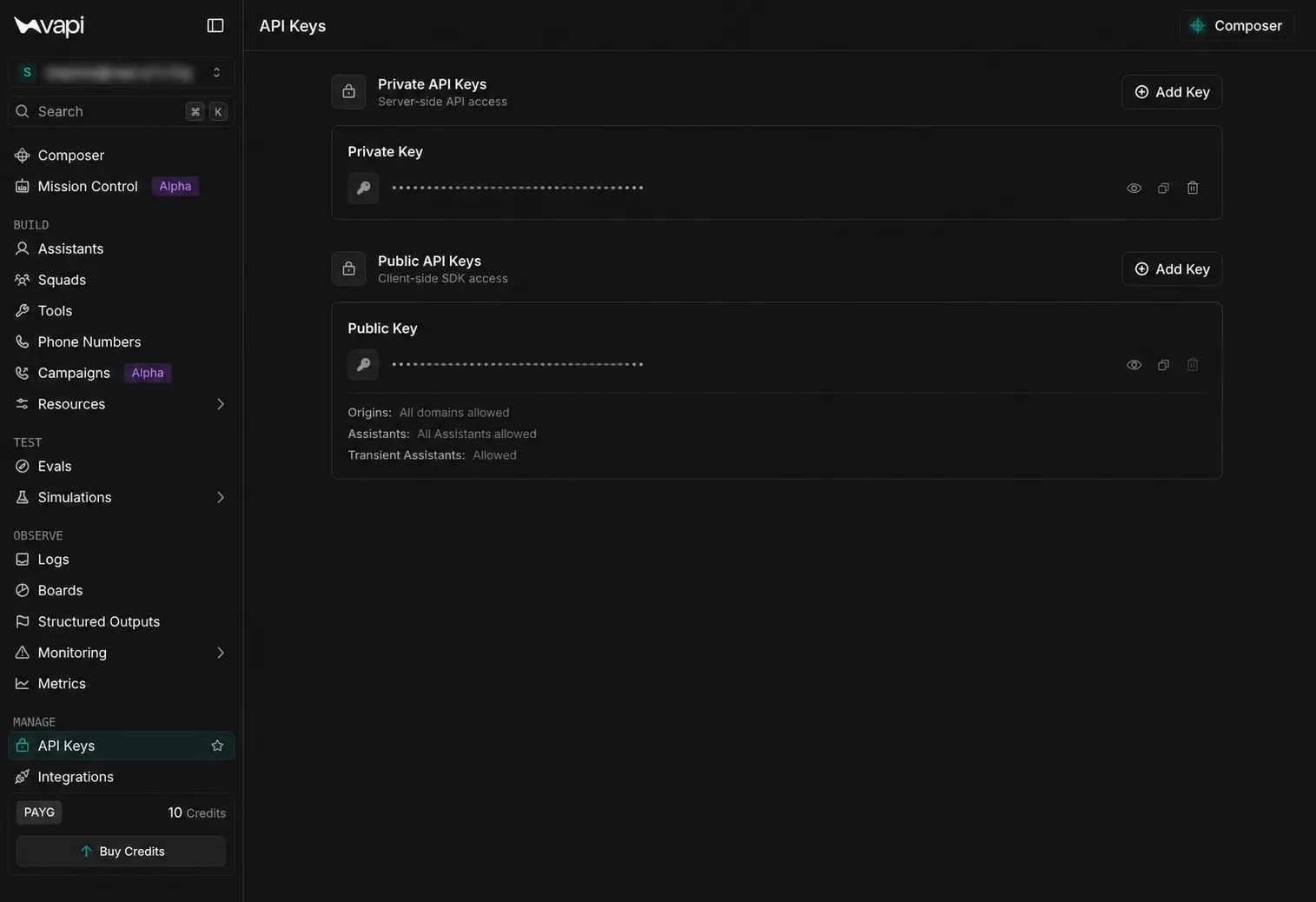Click the "All domains allowed" Origins value
1316x902 pixels.
(454, 413)
